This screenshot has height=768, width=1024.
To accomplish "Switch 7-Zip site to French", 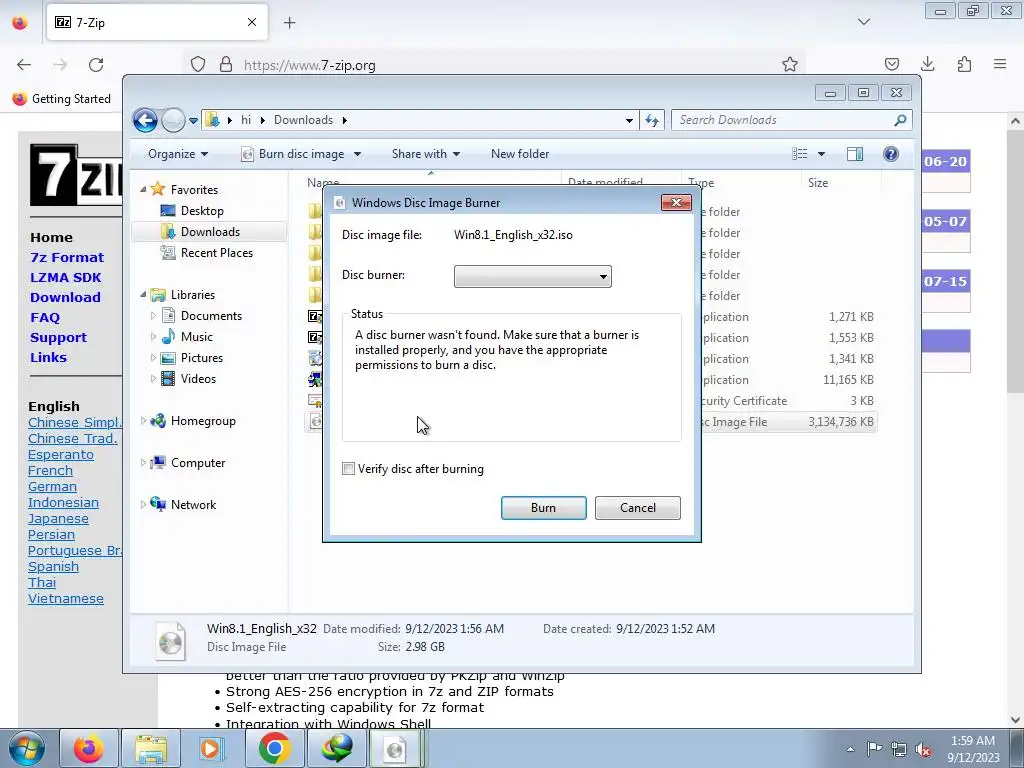I will (x=50, y=471).
